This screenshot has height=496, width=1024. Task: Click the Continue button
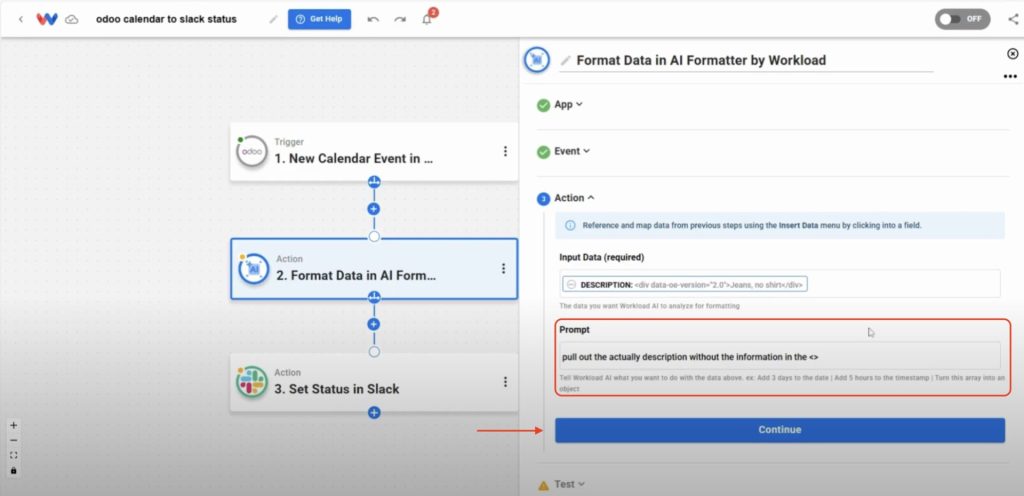click(x=780, y=430)
